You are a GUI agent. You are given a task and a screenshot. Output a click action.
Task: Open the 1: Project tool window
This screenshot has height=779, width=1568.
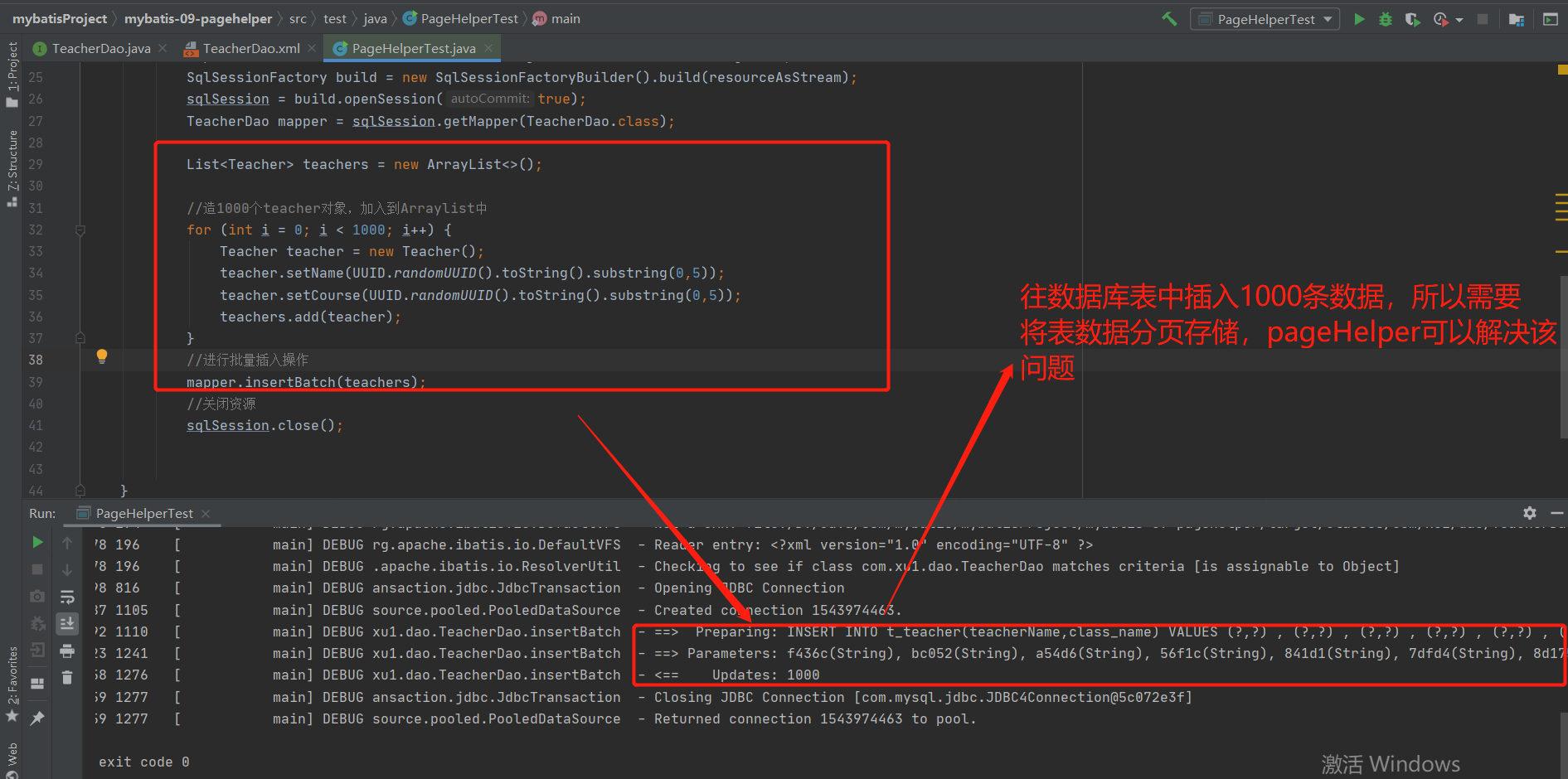click(x=12, y=75)
